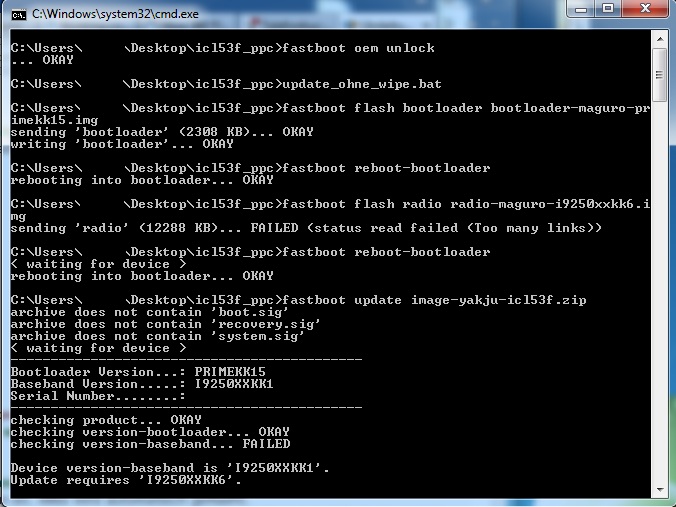676x507 pixels.
Task: Click the 'fastboot oem unlock' command line
Action: [222, 48]
